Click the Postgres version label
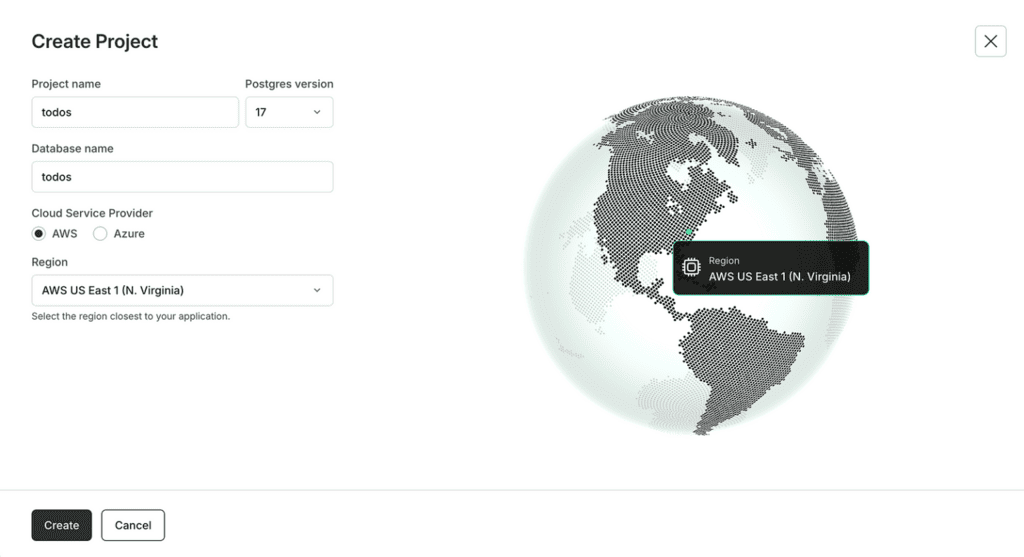The height and width of the screenshot is (557, 1024). (x=289, y=84)
